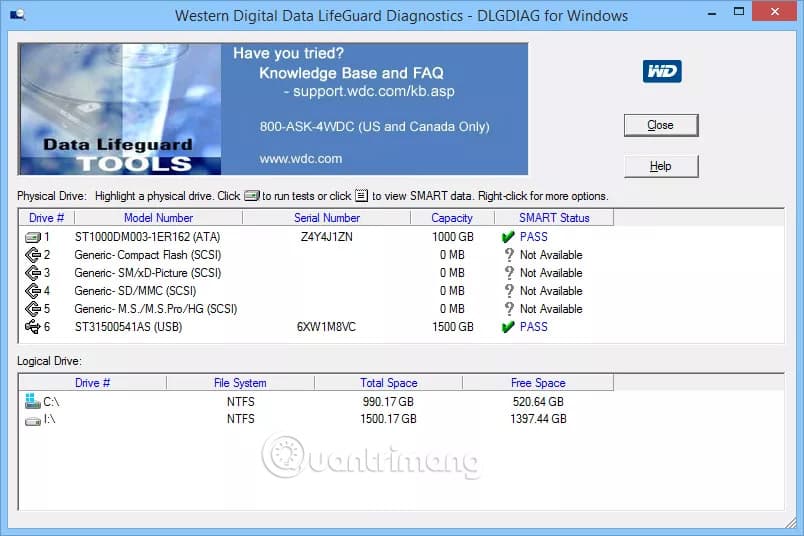Click the 1500 GB capacity value
The image size is (804, 536).
click(x=453, y=327)
